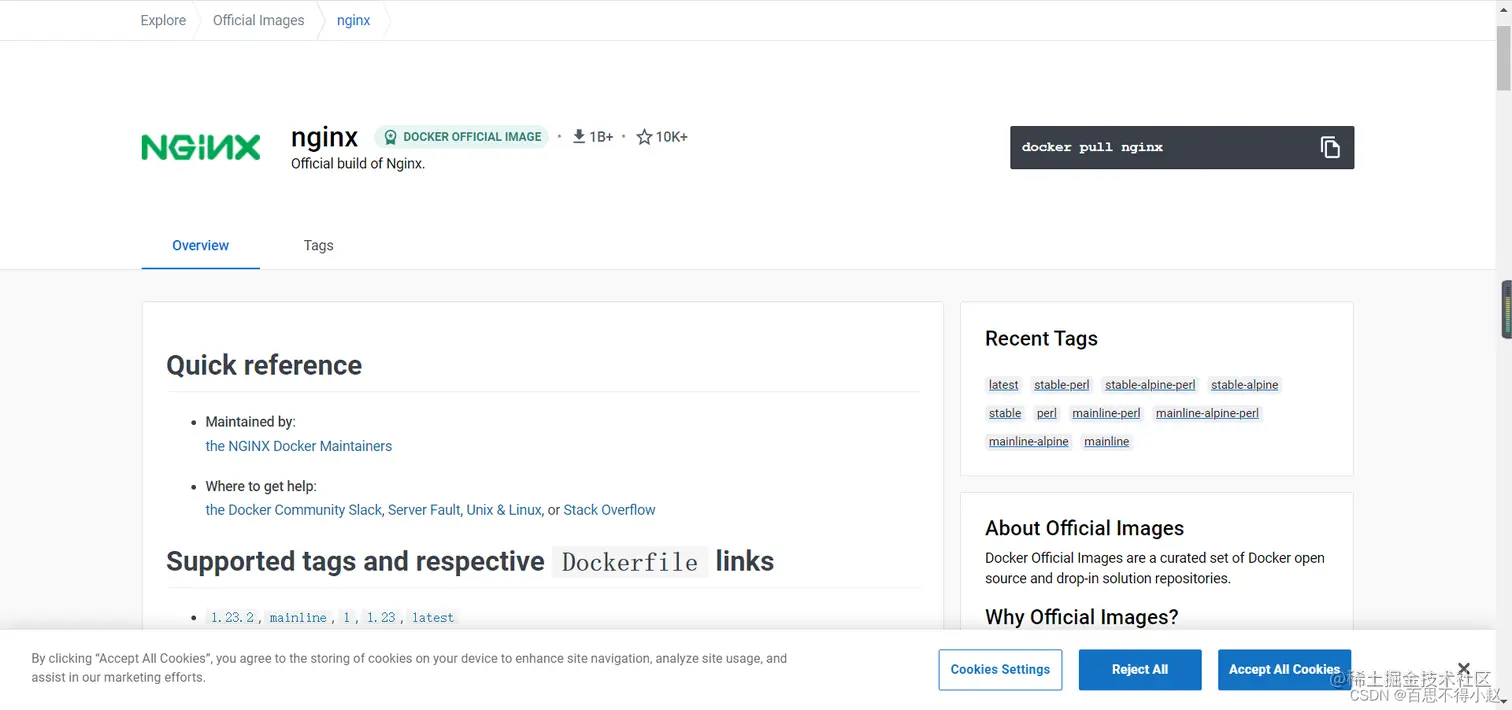Click the 1.23 tag in Dockerfile links

(381, 618)
